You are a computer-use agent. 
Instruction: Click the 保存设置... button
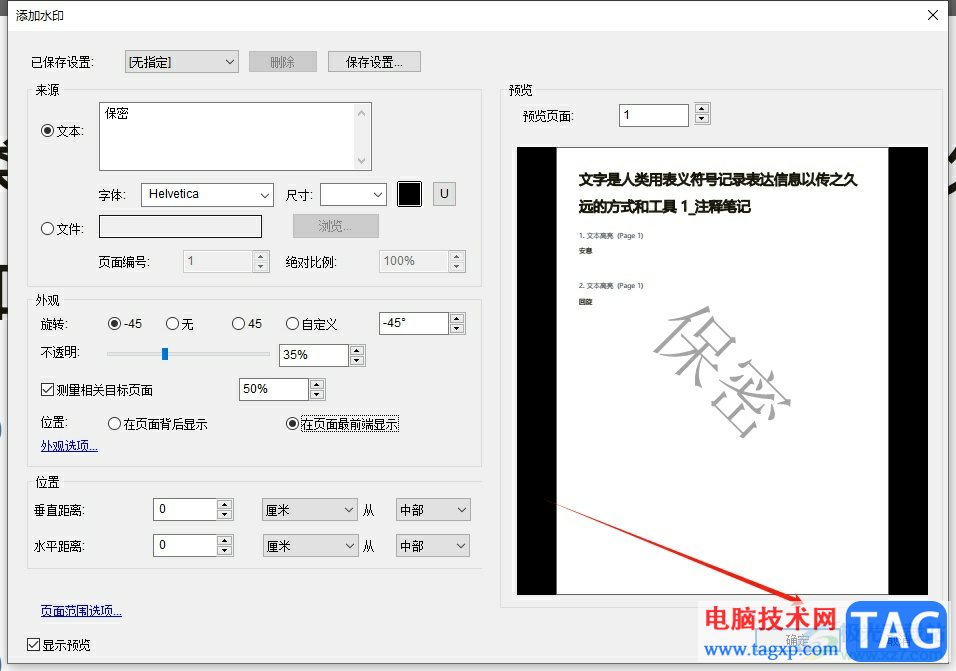click(374, 62)
